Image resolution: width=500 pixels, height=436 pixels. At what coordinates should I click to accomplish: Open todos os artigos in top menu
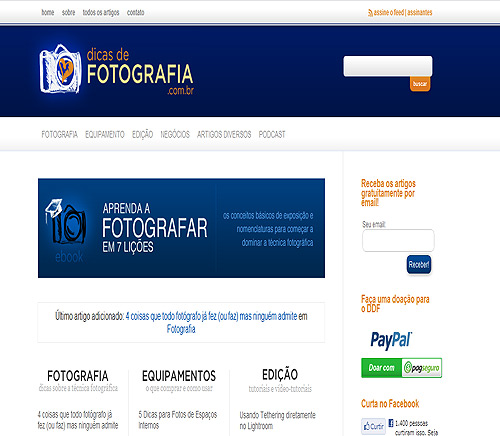101,13
